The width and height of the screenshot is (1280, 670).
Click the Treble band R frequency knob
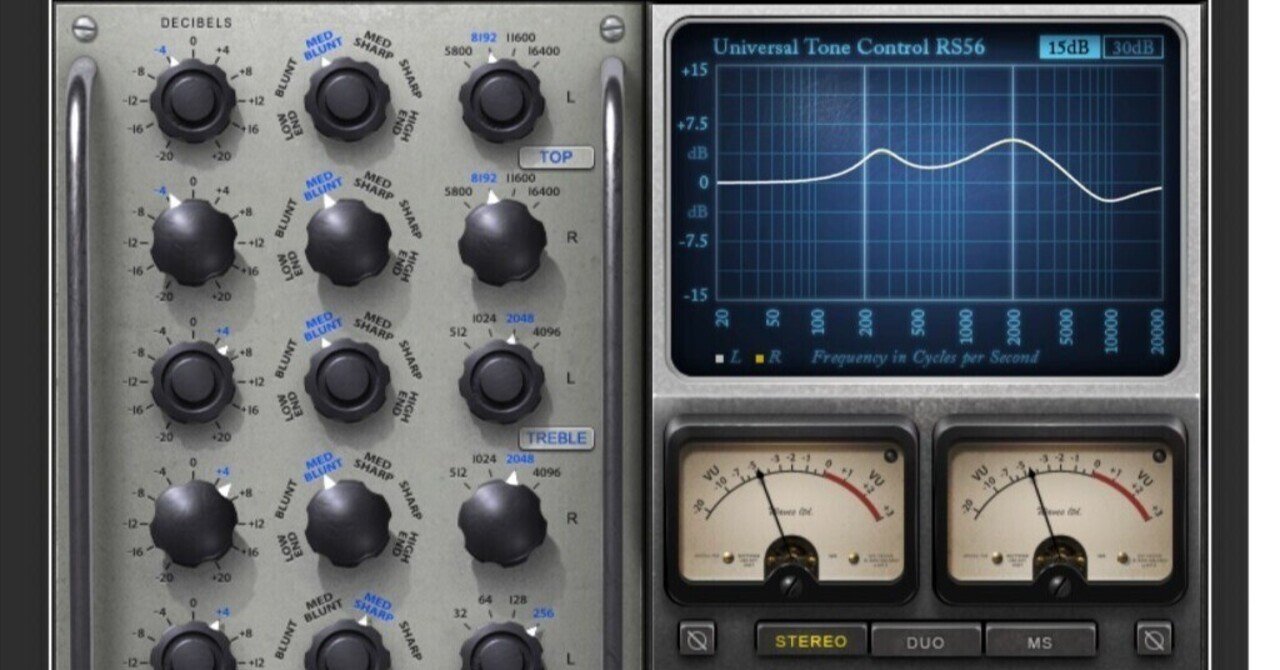point(501,522)
